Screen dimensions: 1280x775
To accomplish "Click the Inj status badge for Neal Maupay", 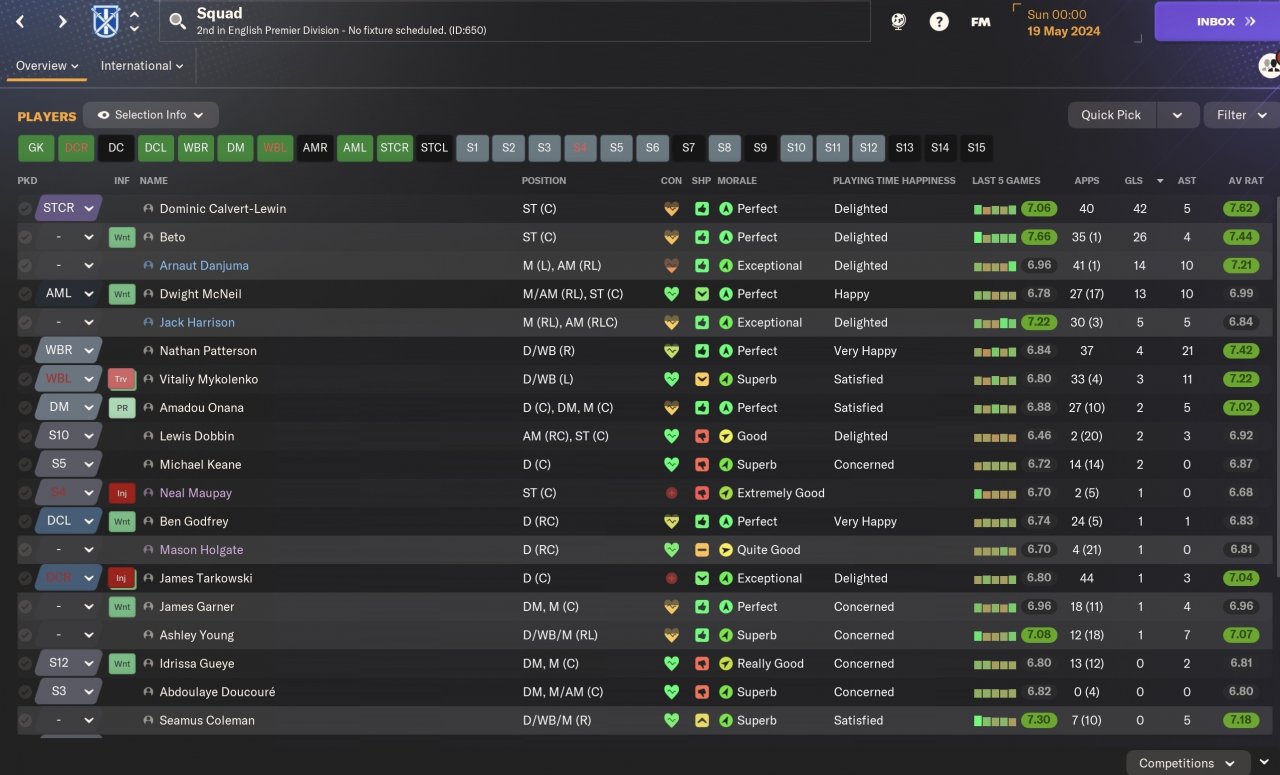I will click(122, 493).
